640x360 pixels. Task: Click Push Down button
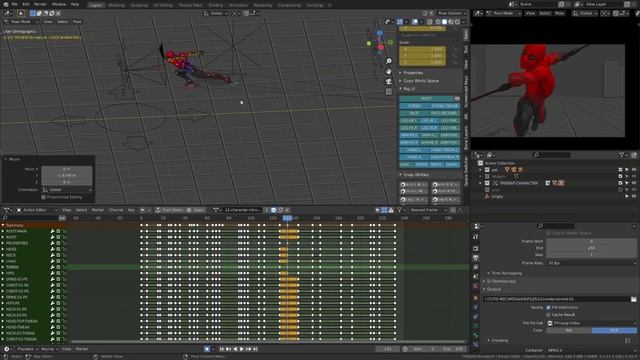169,210
